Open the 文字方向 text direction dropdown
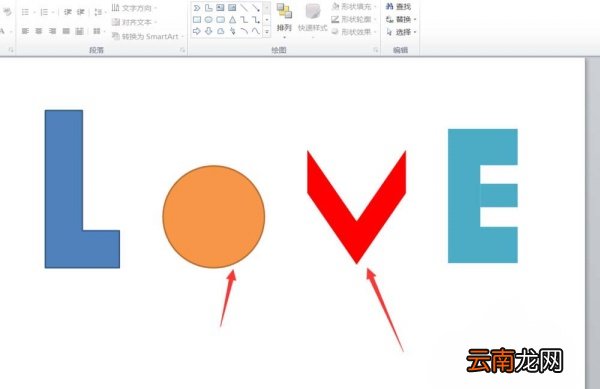The width and height of the screenshot is (600, 389). pyautogui.click(x=134, y=8)
